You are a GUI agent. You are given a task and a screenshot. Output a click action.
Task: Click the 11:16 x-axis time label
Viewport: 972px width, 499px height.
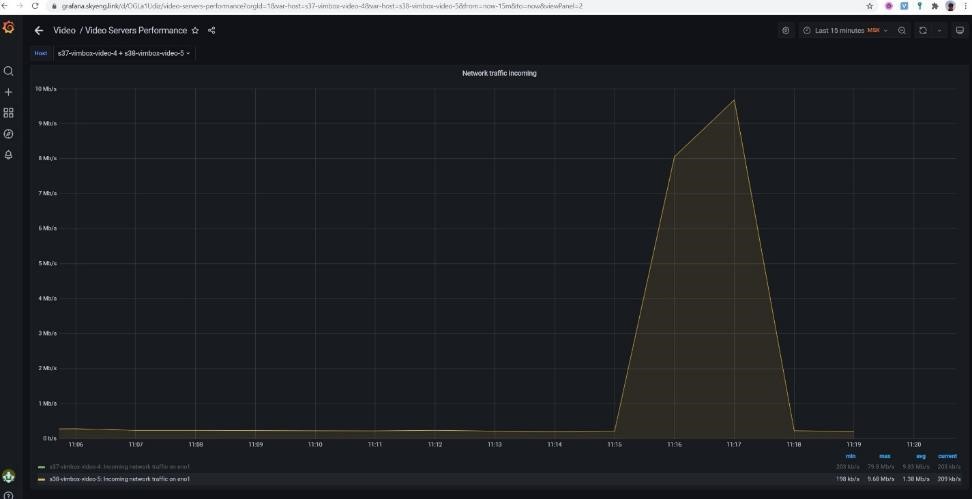(674, 444)
